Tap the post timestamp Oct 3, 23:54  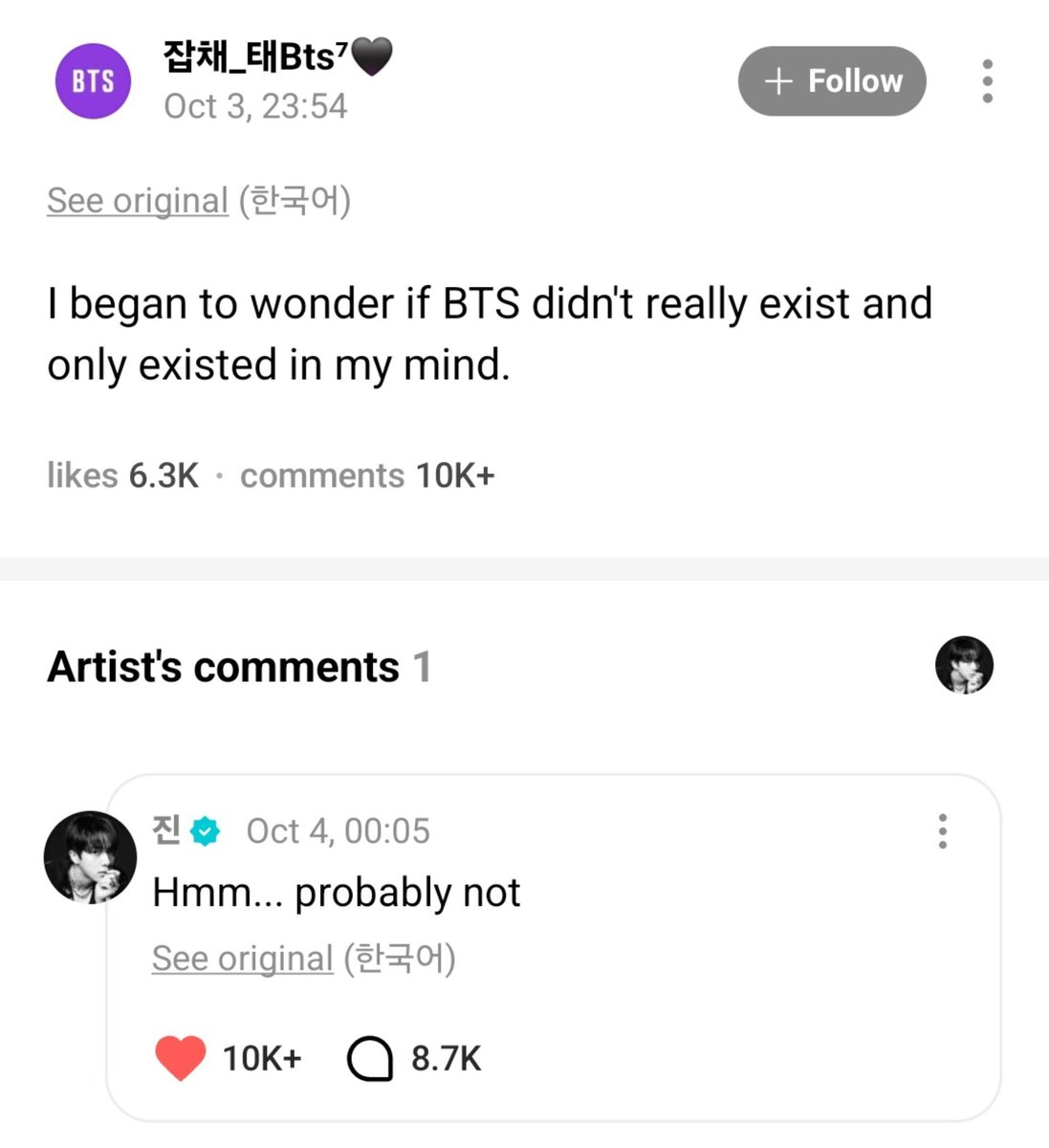[255, 106]
